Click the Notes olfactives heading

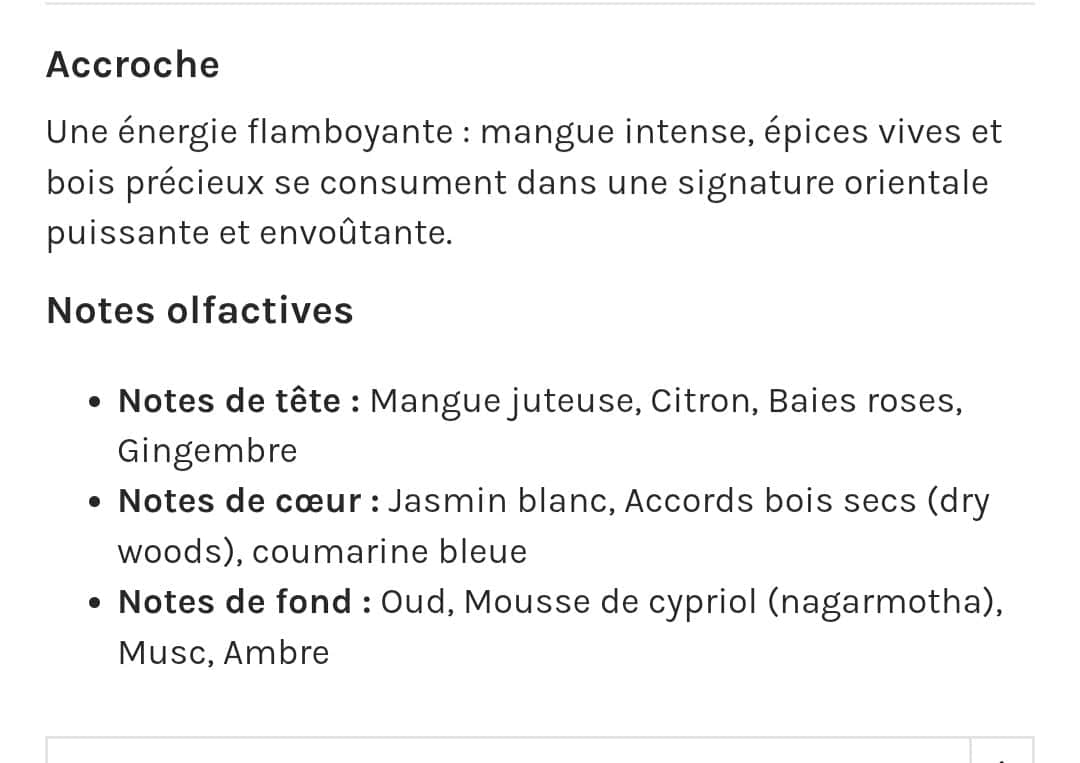click(200, 311)
